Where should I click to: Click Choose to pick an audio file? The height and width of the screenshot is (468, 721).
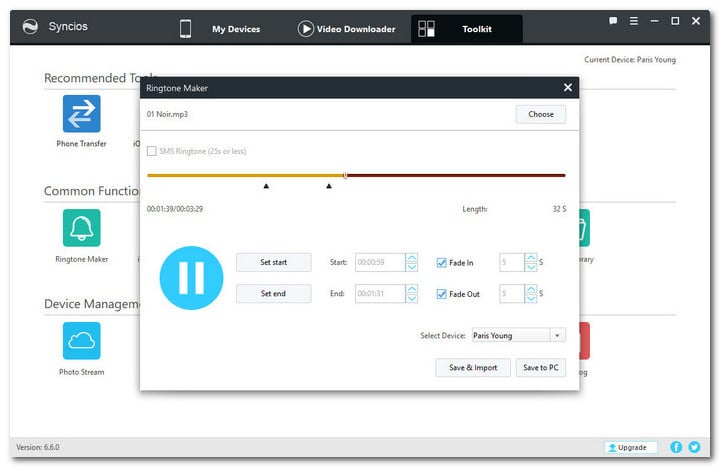click(x=541, y=114)
